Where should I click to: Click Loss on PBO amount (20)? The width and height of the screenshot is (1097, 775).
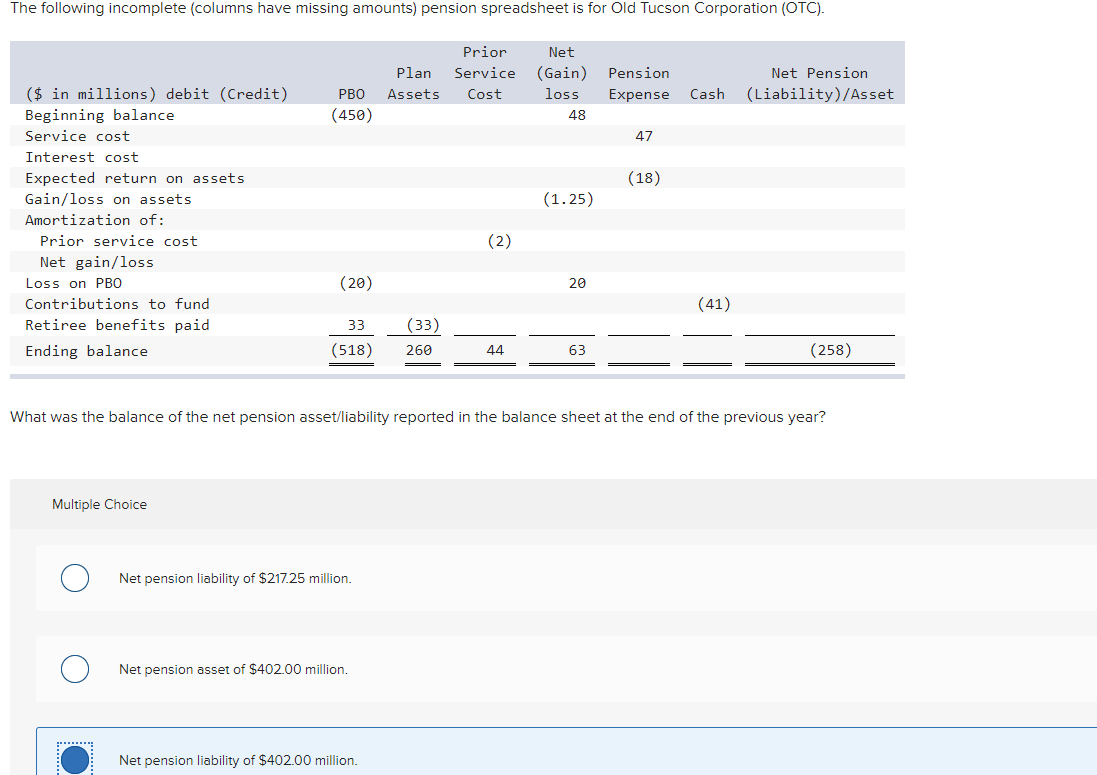pos(578,283)
